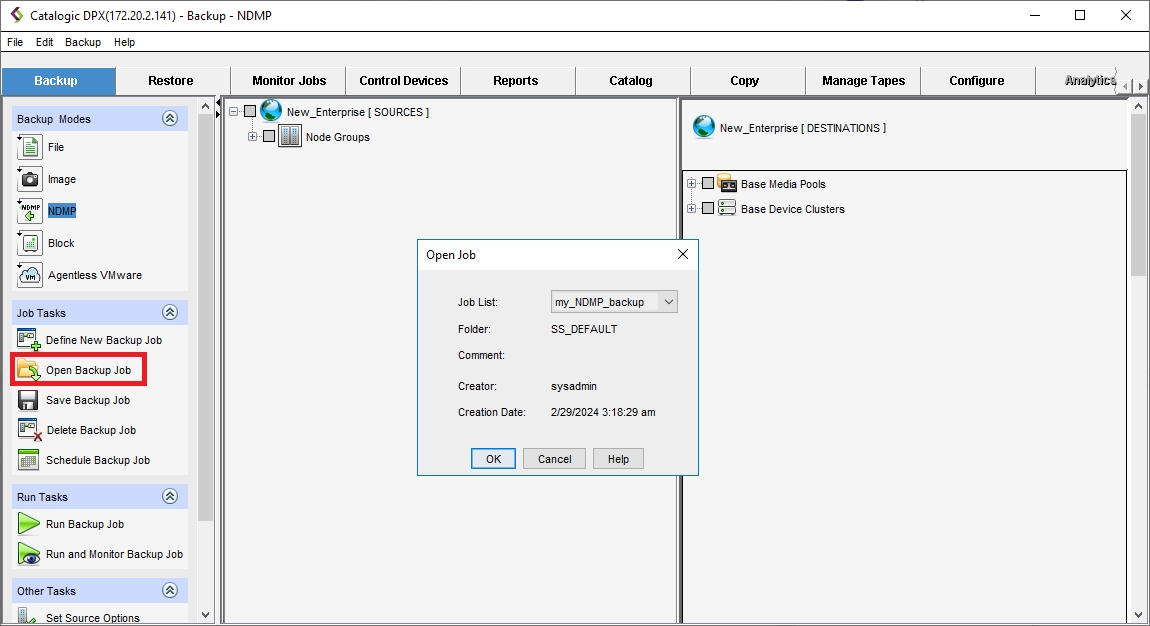The width and height of the screenshot is (1150, 626).
Task: Tick the Base Media Pools checkbox
Action: pyautogui.click(x=708, y=184)
